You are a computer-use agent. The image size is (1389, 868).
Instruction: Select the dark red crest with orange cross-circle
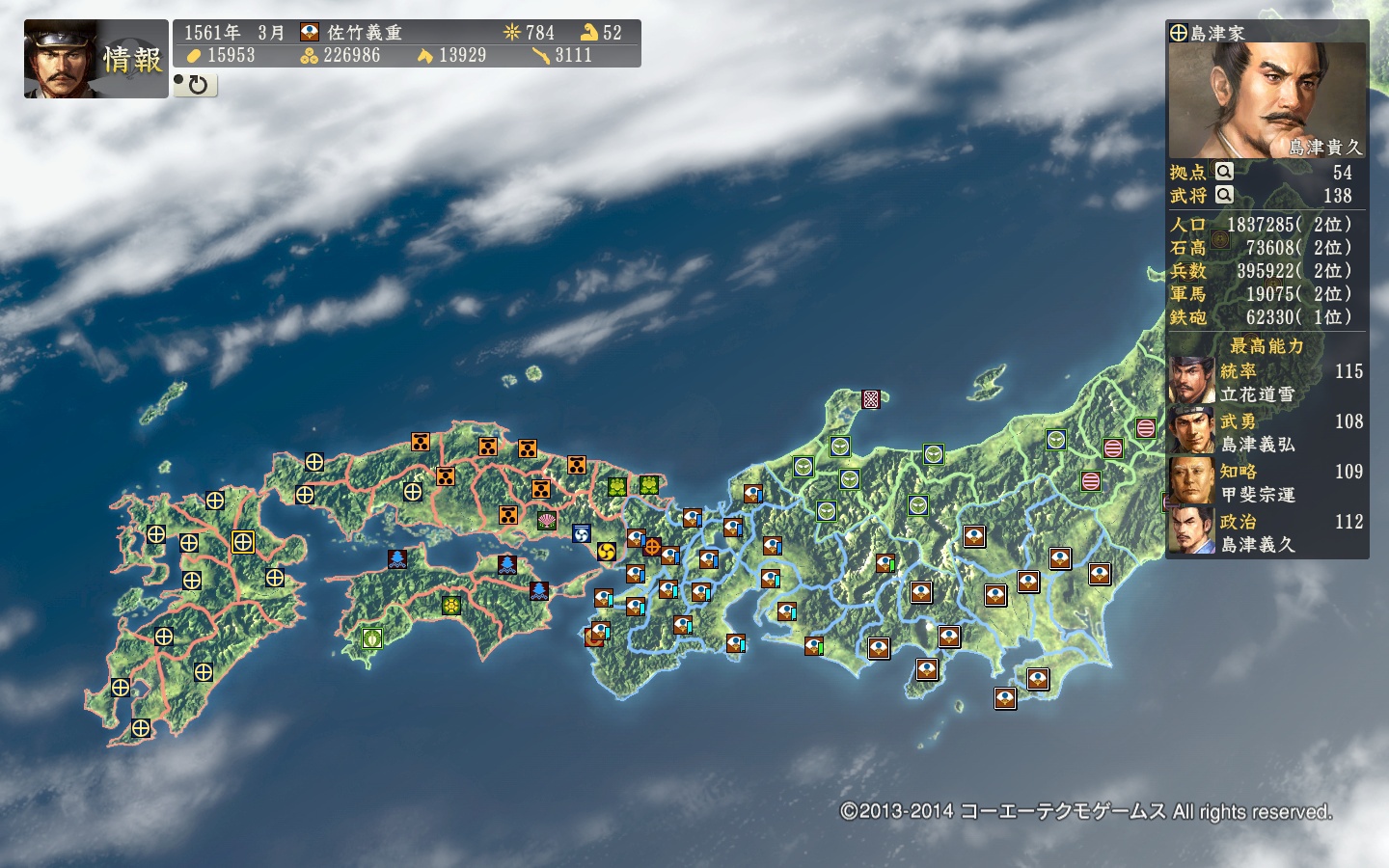(x=652, y=547)
